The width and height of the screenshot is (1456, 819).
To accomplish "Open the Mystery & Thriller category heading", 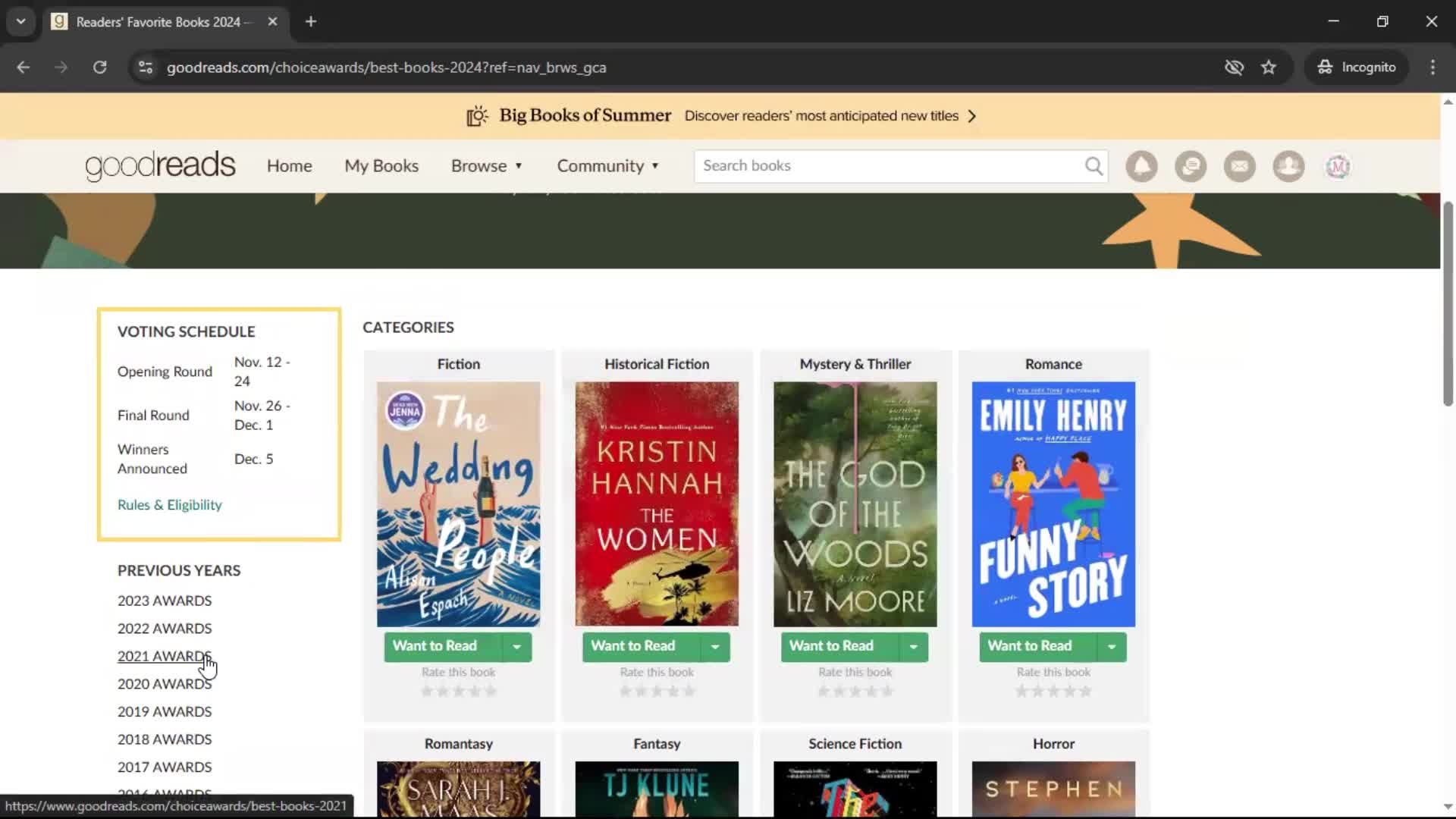I will (x=855, y=364).
